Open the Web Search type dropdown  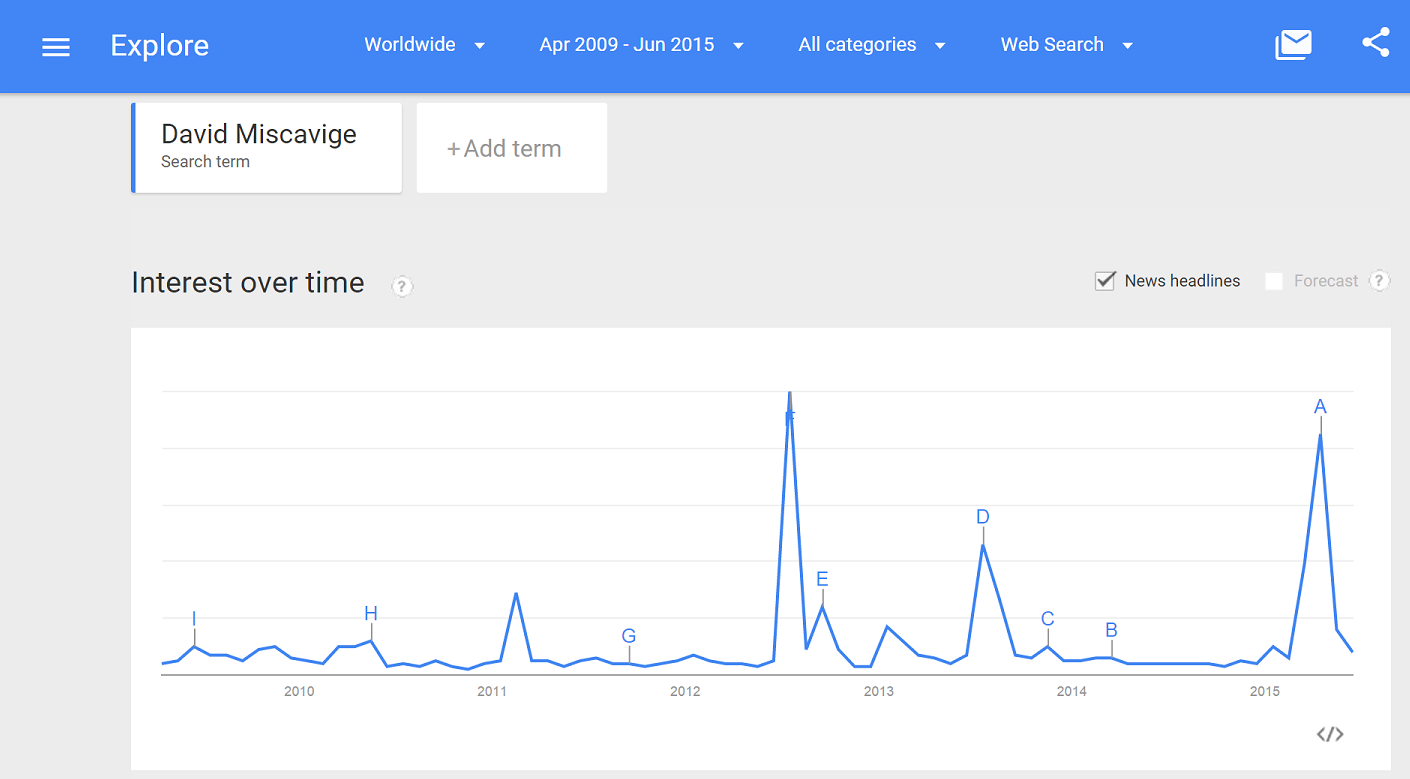(1066, 45)
